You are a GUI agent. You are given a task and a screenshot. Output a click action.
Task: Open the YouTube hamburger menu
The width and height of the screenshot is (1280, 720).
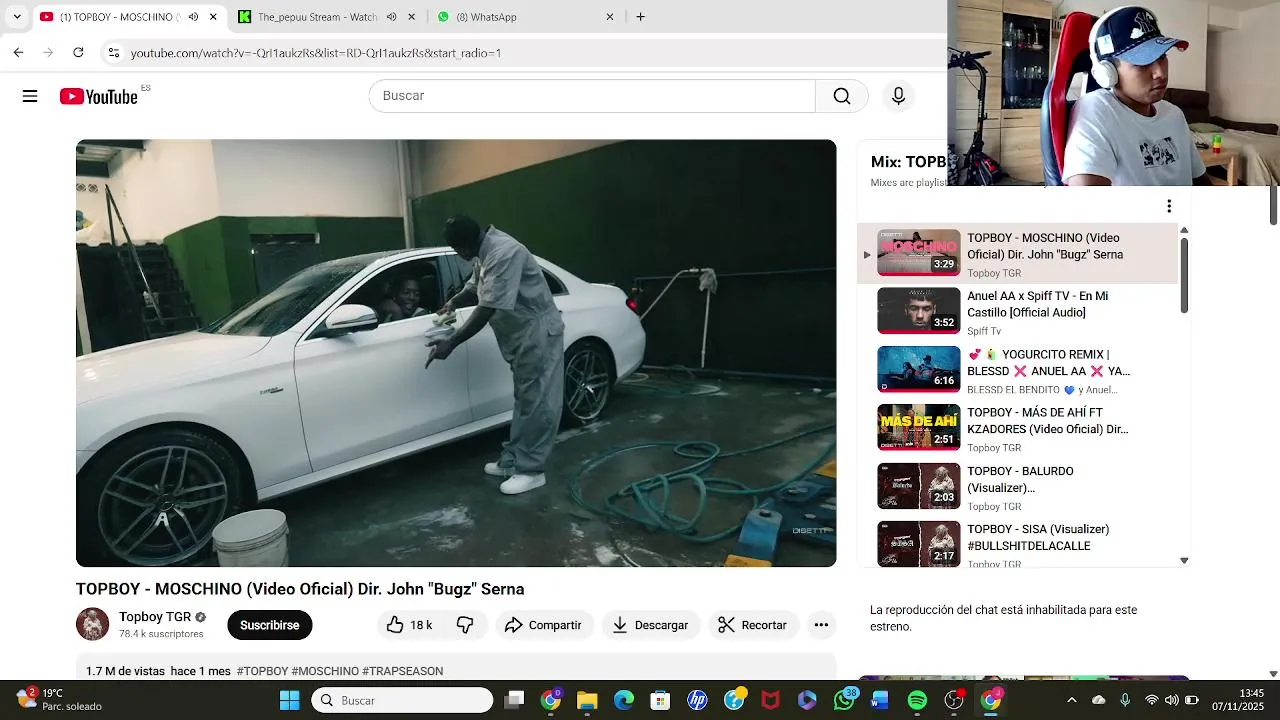[x=30, y=96]
